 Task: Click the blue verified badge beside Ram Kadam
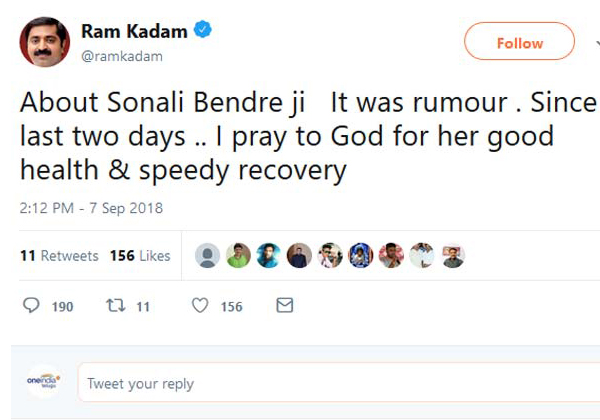pyautogui.click(x=203, y=31)
